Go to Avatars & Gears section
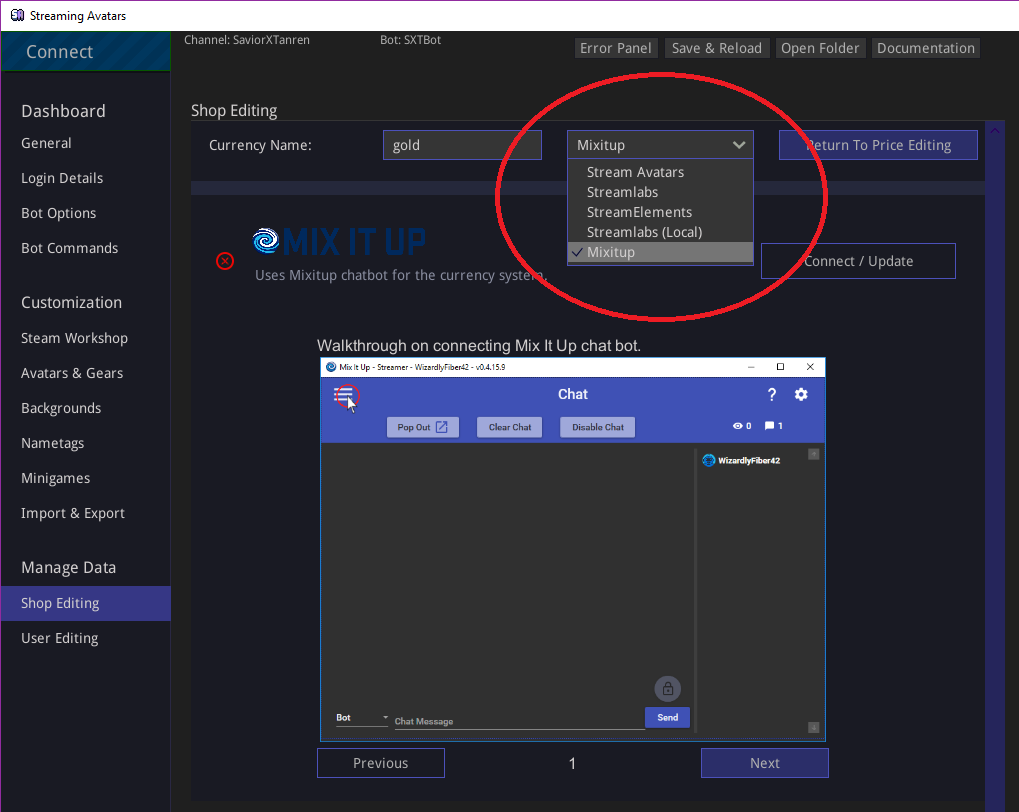The width and height of the screenshot is (1019, 812). [72, 373]
